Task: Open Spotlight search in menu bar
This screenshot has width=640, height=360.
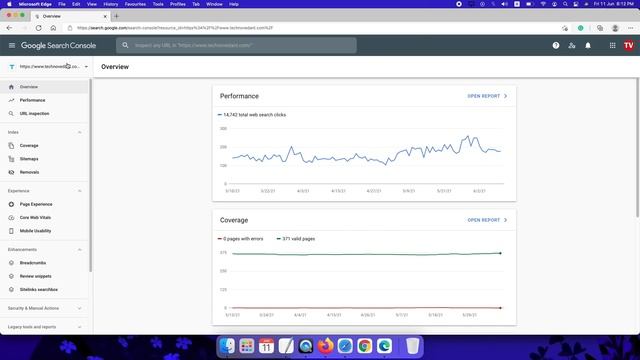Action: pyautogui.click(x=565, y=4)
